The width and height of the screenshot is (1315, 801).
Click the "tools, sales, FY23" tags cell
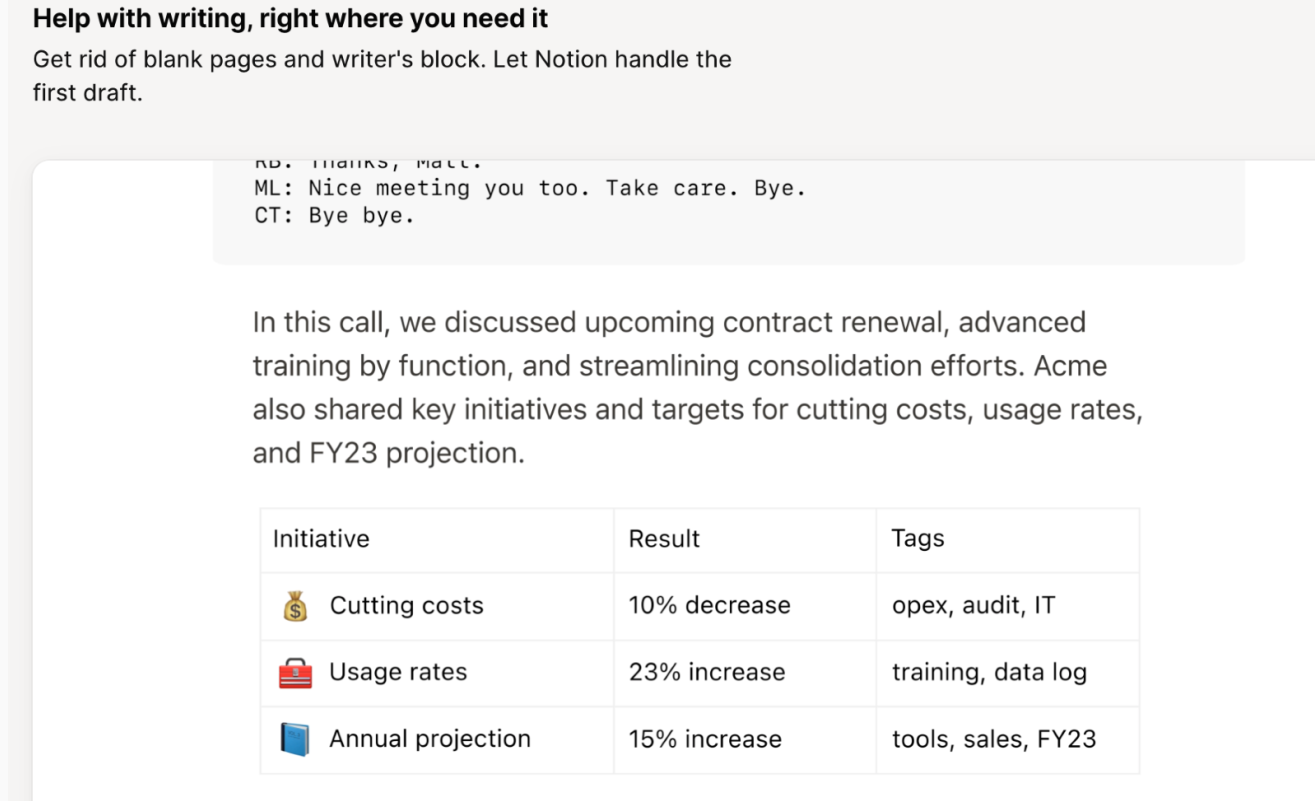coord(1008,740)
